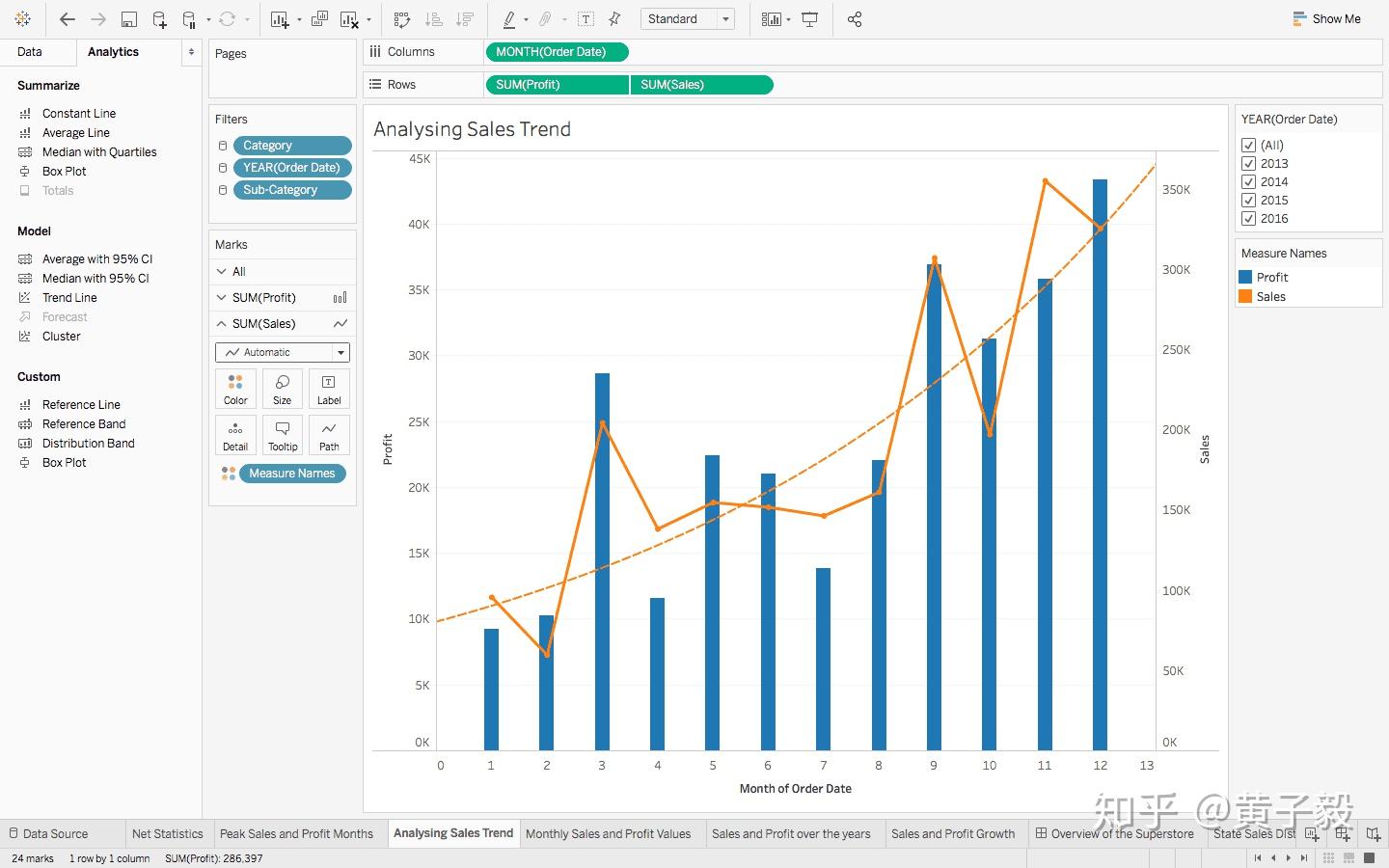Switch to the Analytics pane tab
The width and height of the screenshot is (1389, 868).
point(113,51)
